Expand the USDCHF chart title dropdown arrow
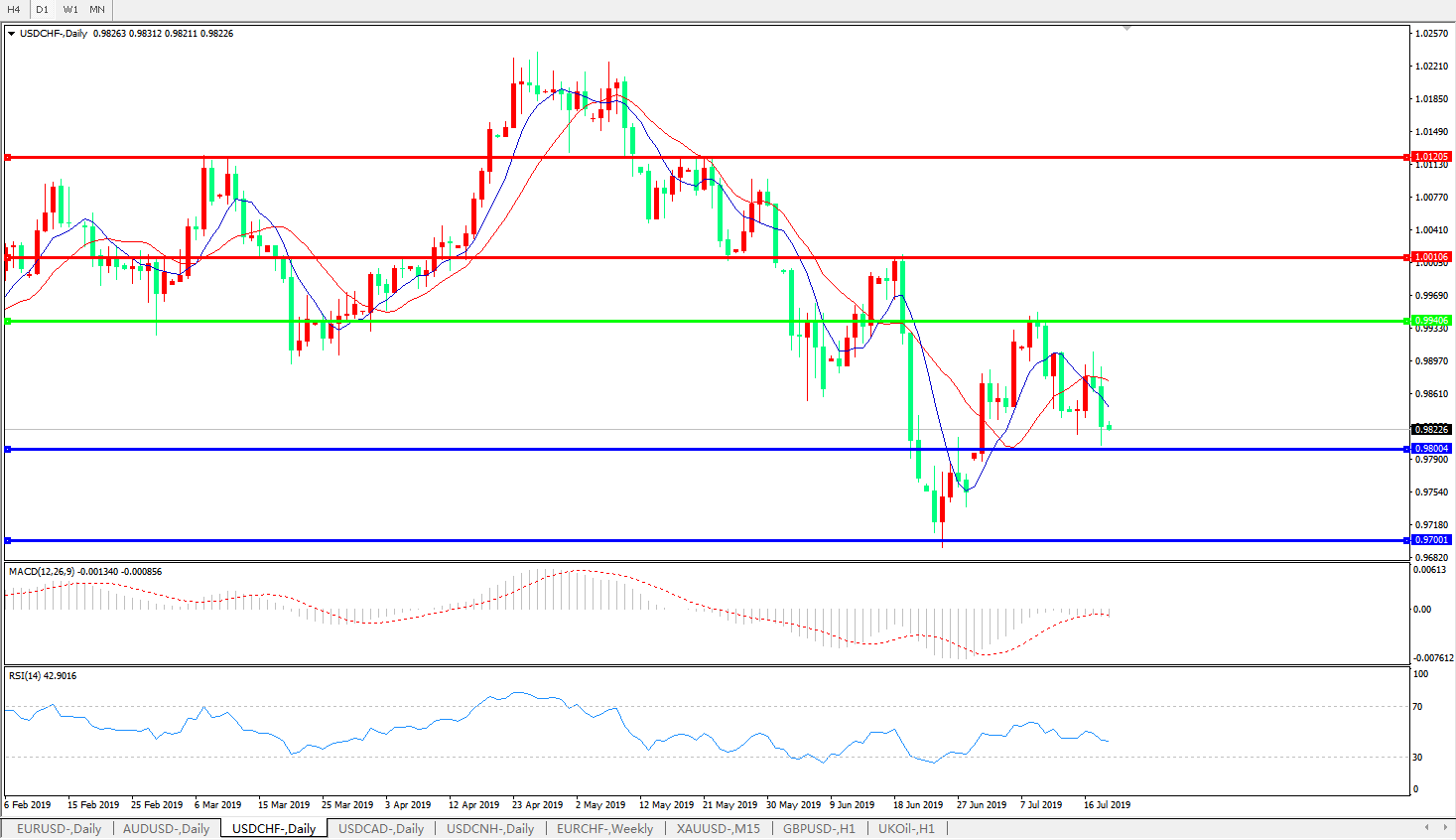The width and height of the screenshot is (1456, 840). pos(12,34)
